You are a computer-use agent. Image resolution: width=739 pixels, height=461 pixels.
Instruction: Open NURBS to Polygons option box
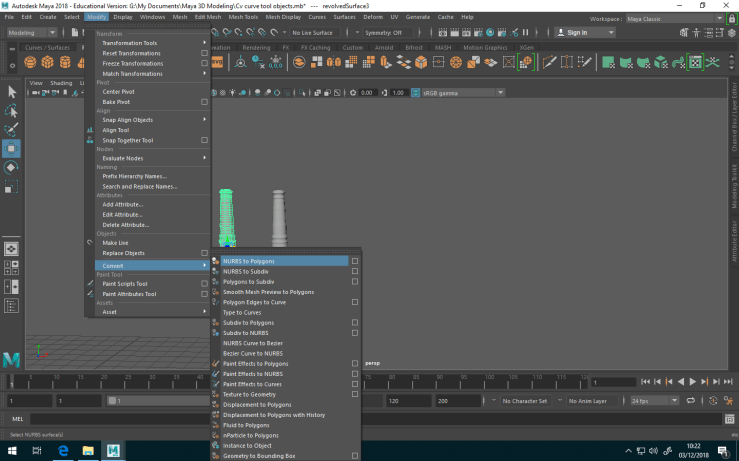pos(354,261)
